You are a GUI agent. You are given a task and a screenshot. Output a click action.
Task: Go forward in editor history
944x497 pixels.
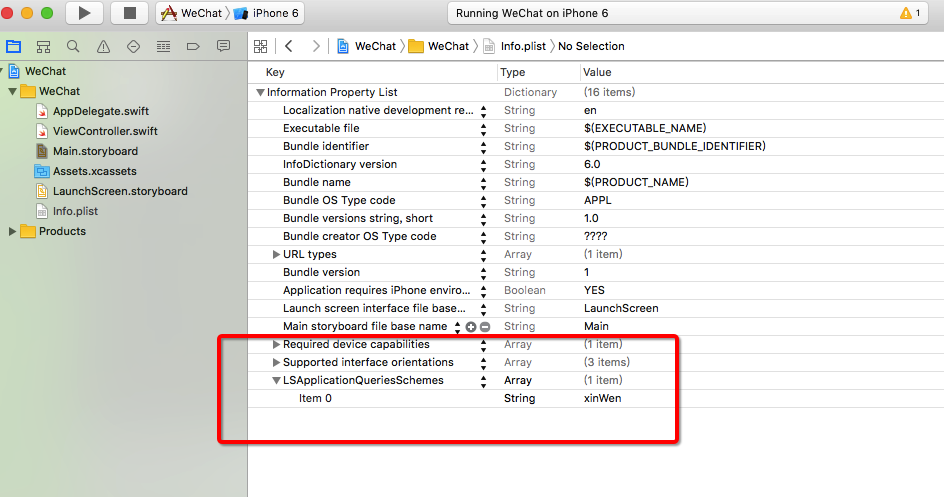click(315, 46)
